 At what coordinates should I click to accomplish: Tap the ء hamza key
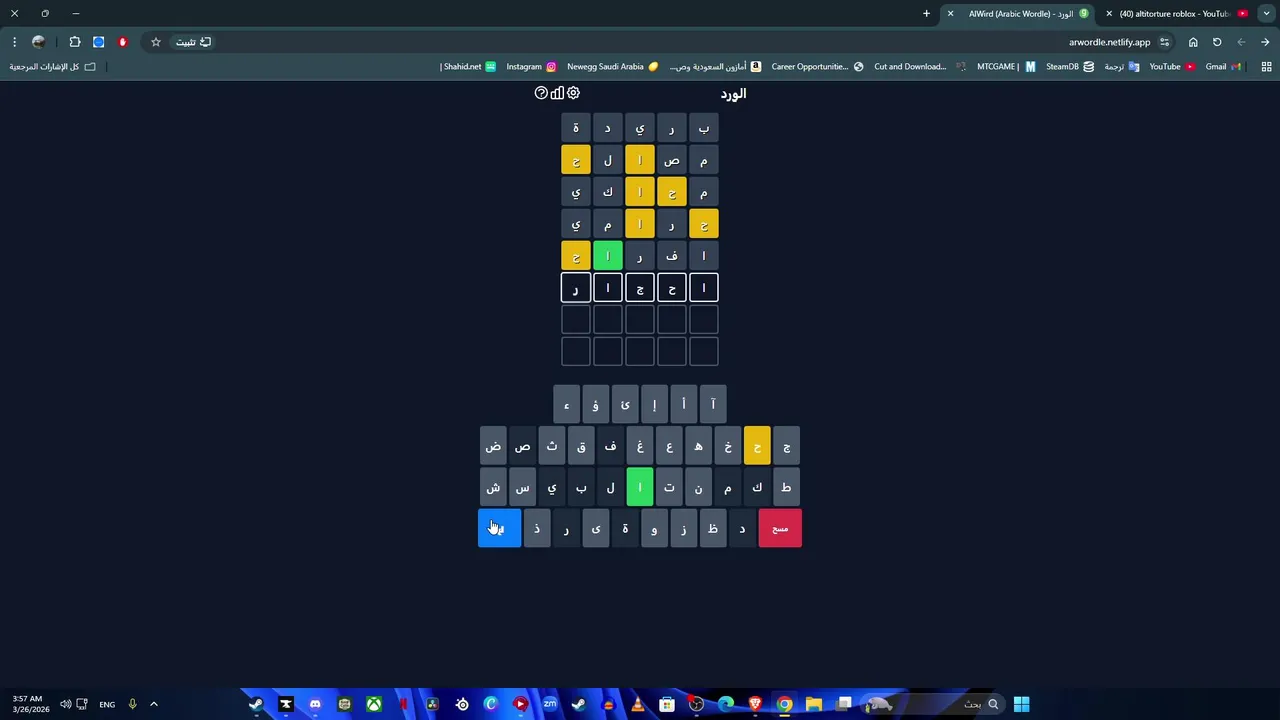point(566,405)
